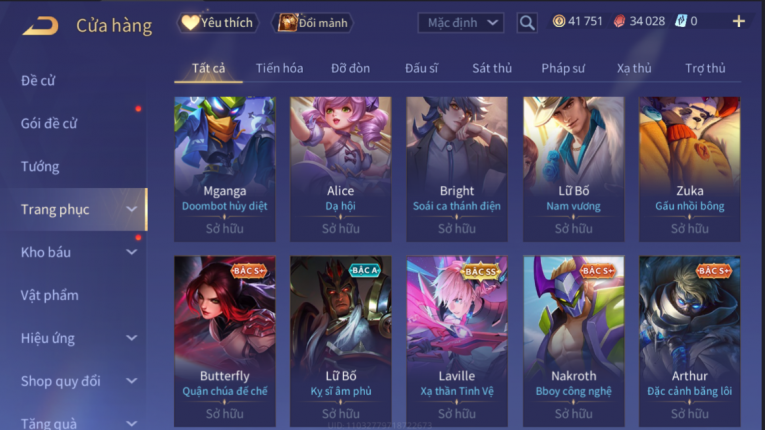765x430 pixels.
Task: Open Gói đề cử in sidebar
Action: (x=49, y=123)
